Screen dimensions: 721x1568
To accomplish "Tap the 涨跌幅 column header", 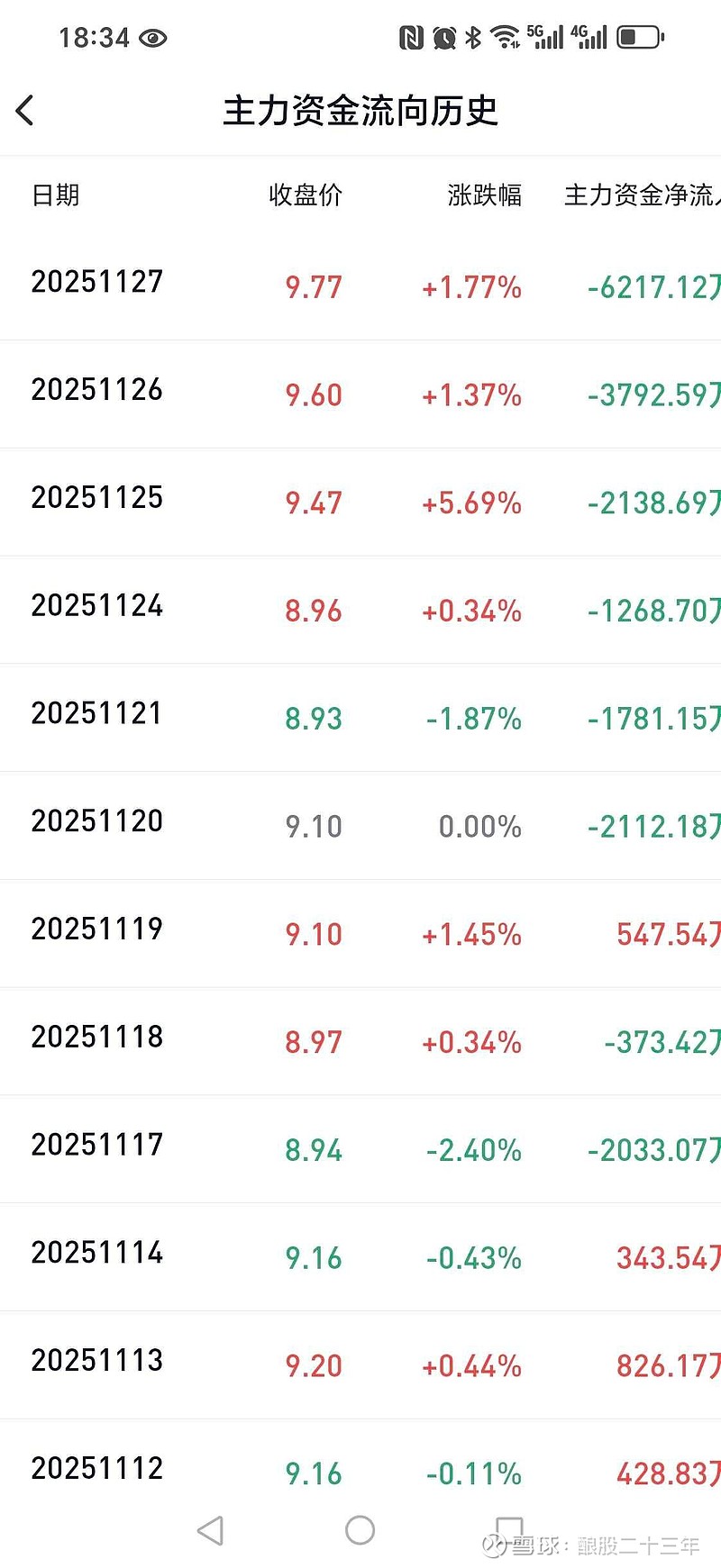I will [x=484, y=195].
